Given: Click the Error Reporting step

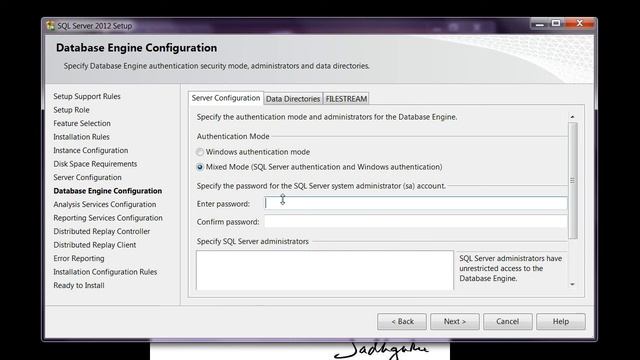Looking at the screenshot, I should tap(79, 258).
